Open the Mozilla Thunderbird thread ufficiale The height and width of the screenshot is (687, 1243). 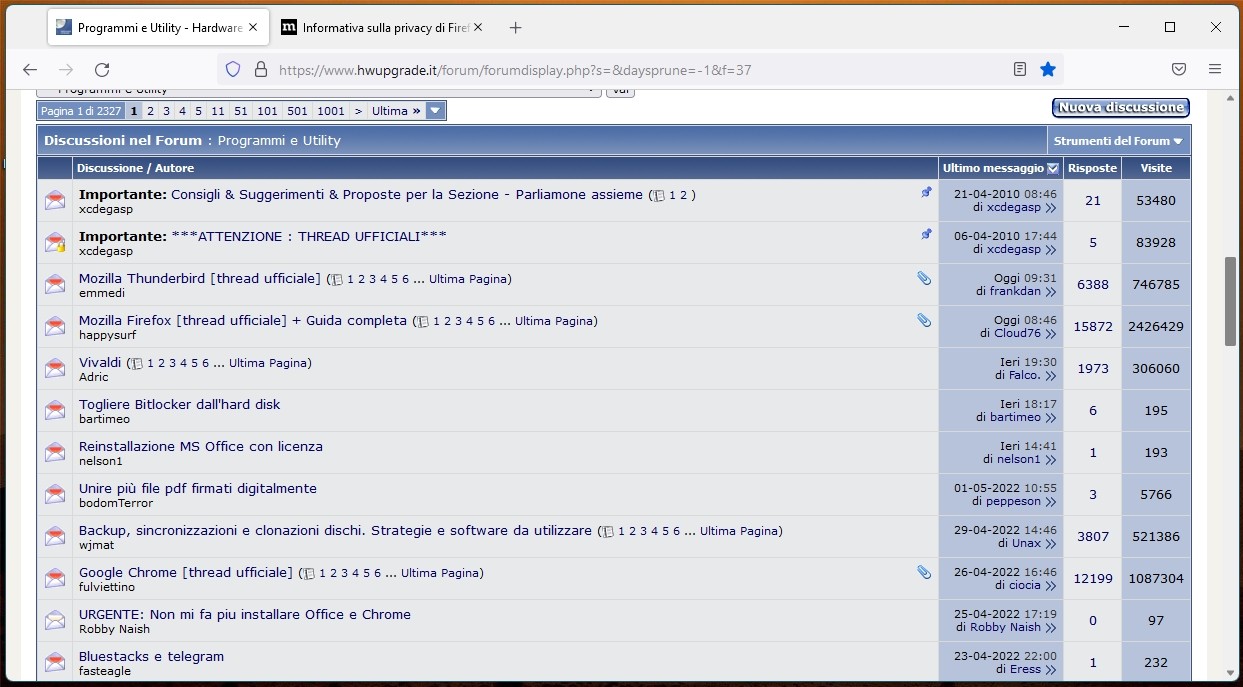[200, 278]
